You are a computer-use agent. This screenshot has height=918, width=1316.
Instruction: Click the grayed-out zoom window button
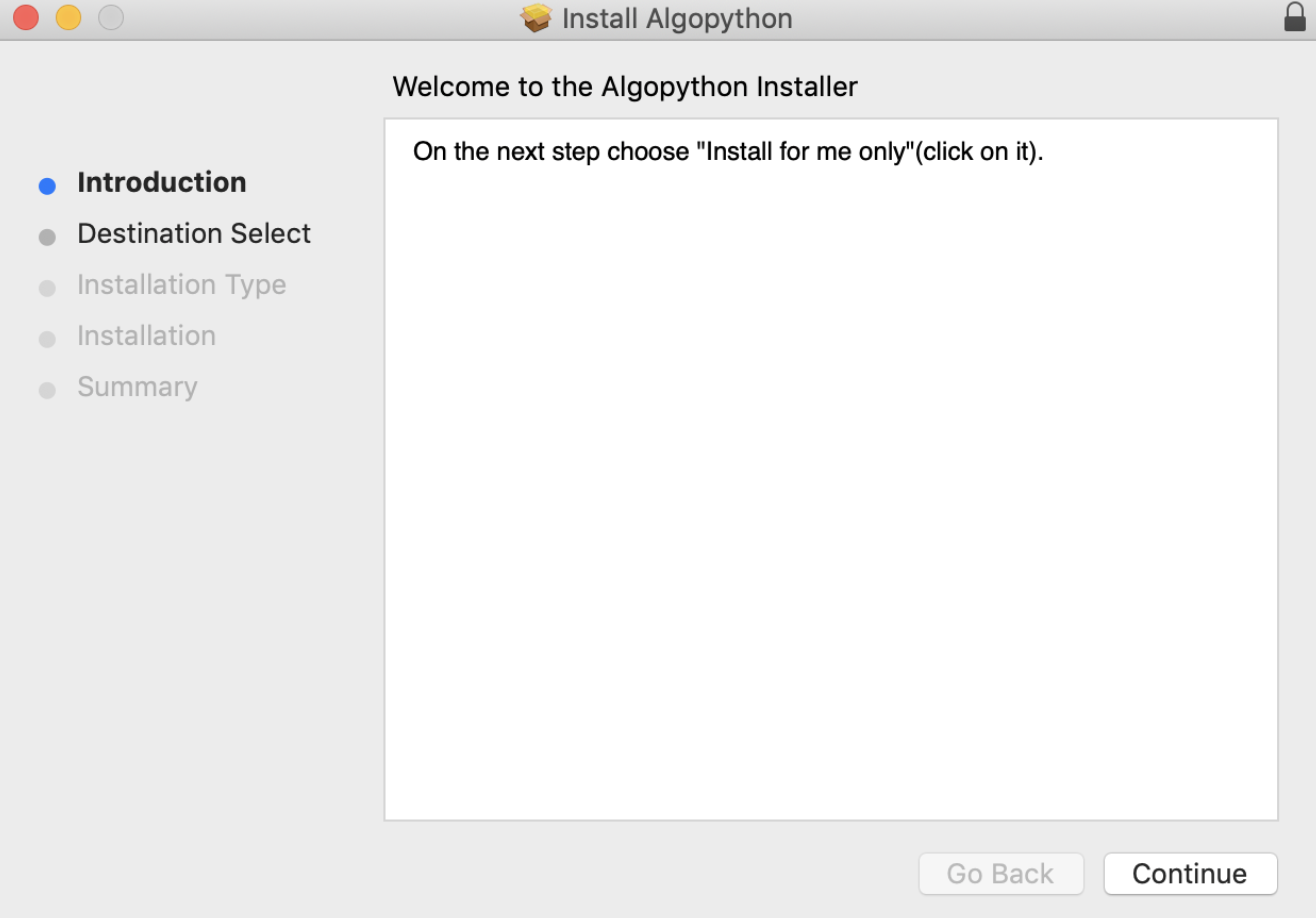pyautogui.click(x=111, y=18)
